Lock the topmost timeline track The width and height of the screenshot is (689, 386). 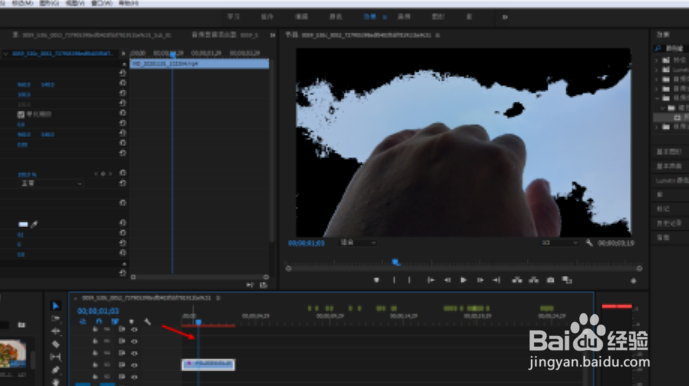(95, 329)
